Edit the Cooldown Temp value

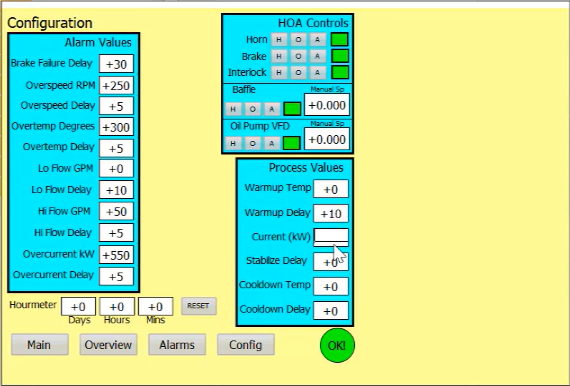[331, 286]
